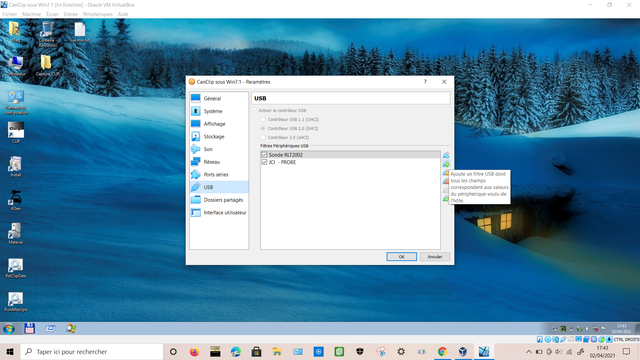Click the VirtualBox USB status icon

point(563,339)
